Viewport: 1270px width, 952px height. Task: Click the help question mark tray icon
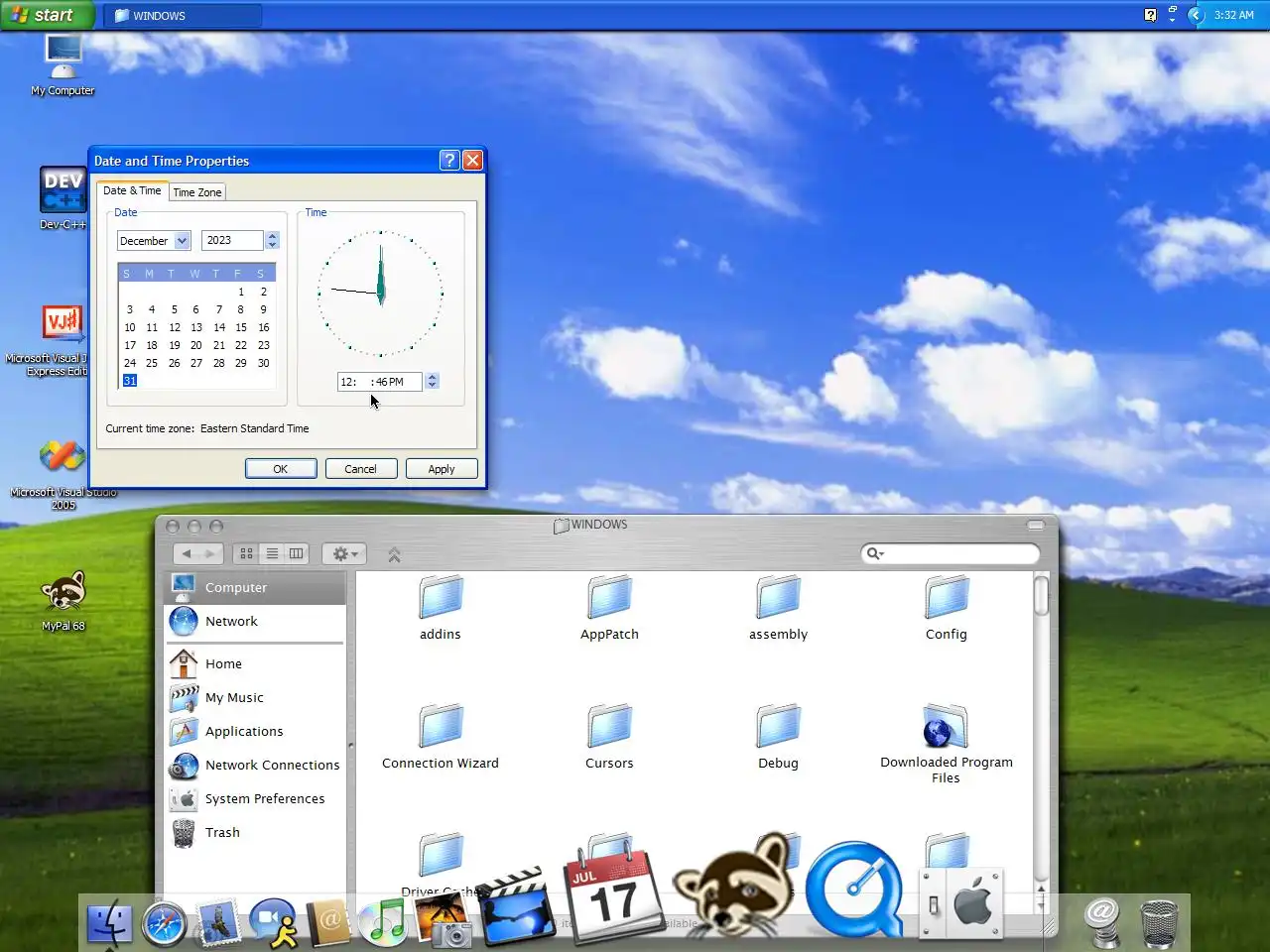click(x=1150, y=15)
